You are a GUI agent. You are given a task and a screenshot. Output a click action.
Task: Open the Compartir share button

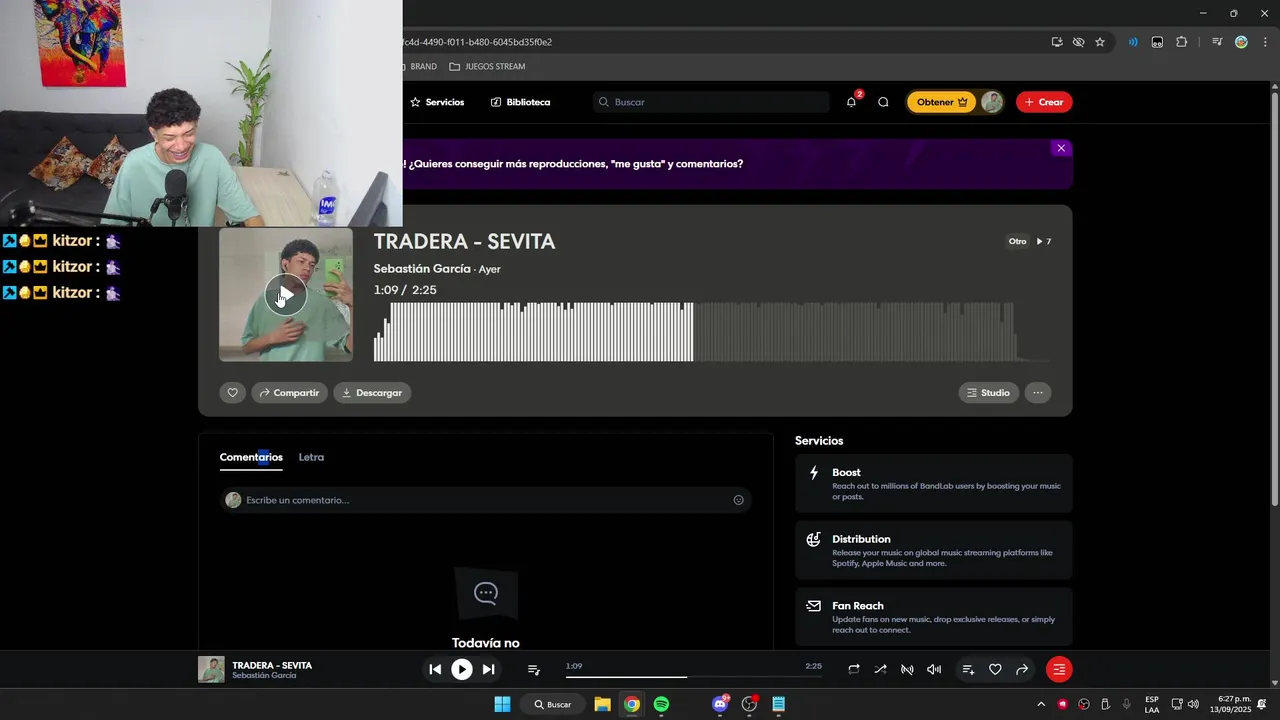point(289,393)
